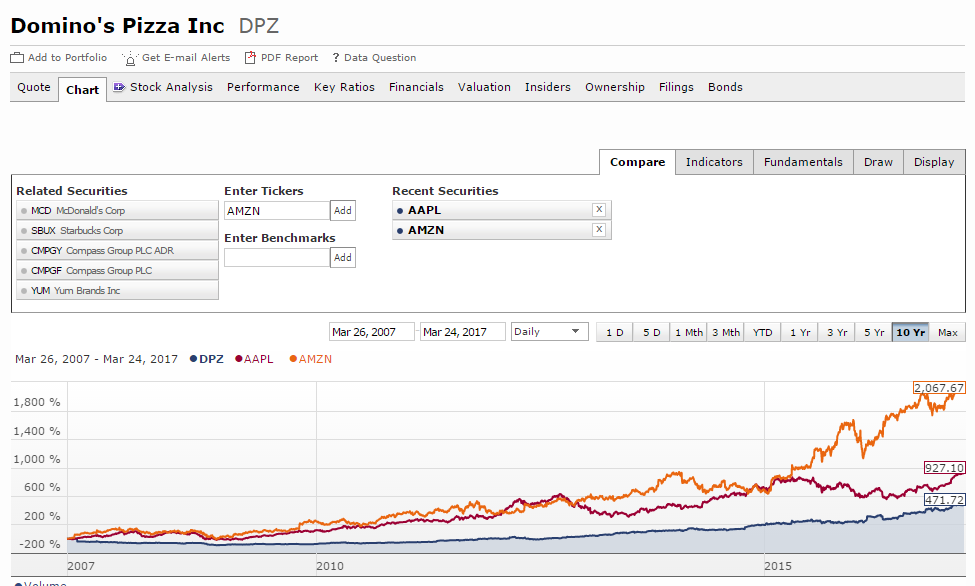975x586 pixels.
Task: Click the 1,800 % axis label
Action: [37, 402]
